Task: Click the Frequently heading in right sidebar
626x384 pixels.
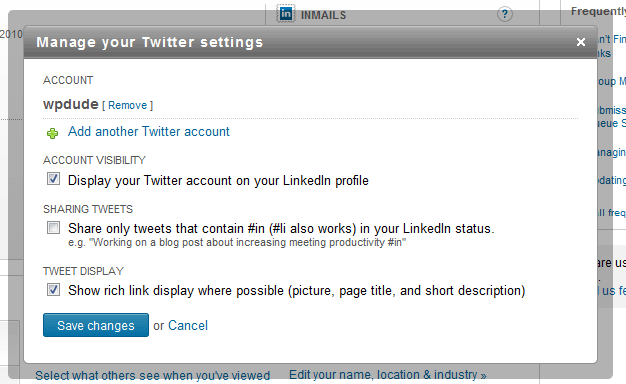Action: pos(598,11)
